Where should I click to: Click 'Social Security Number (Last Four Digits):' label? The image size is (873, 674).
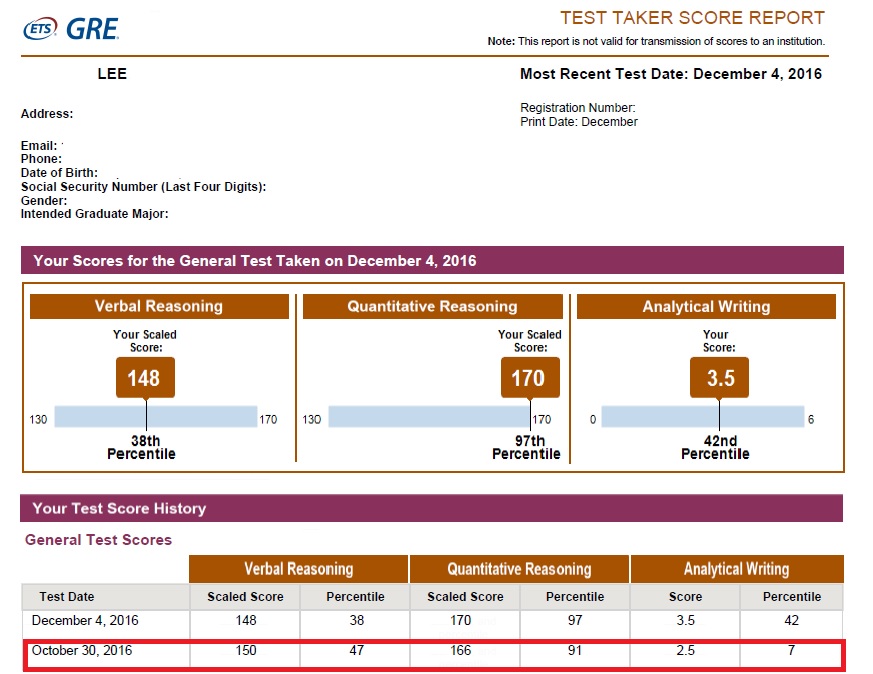click(x=143, y=186)
